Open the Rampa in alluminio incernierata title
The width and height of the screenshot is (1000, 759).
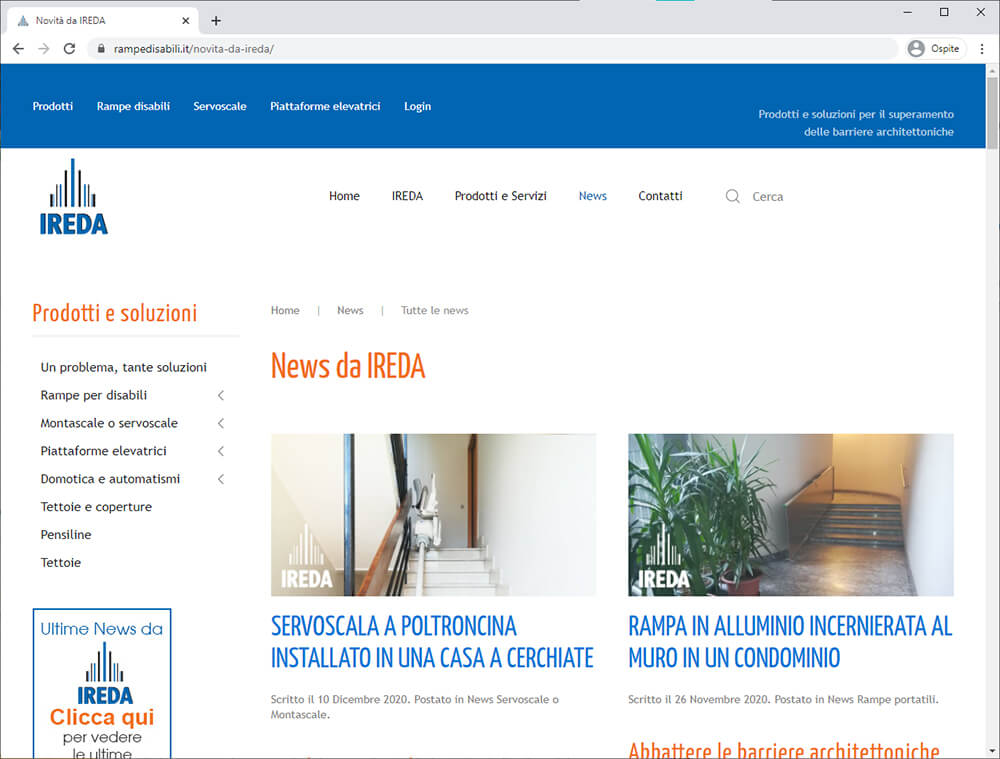point(790,642)
